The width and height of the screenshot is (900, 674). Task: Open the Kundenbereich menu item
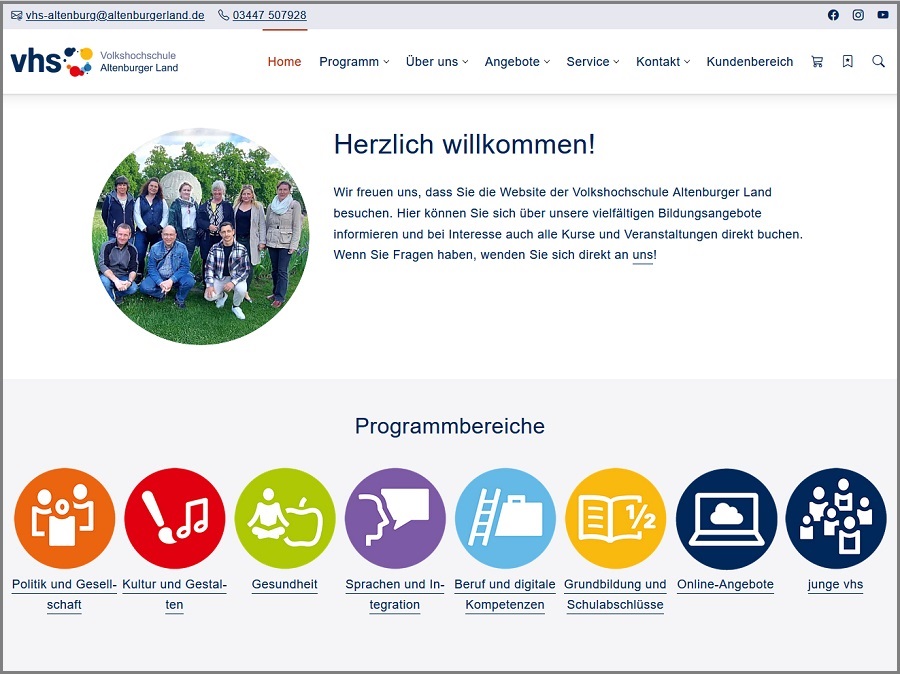749,62
